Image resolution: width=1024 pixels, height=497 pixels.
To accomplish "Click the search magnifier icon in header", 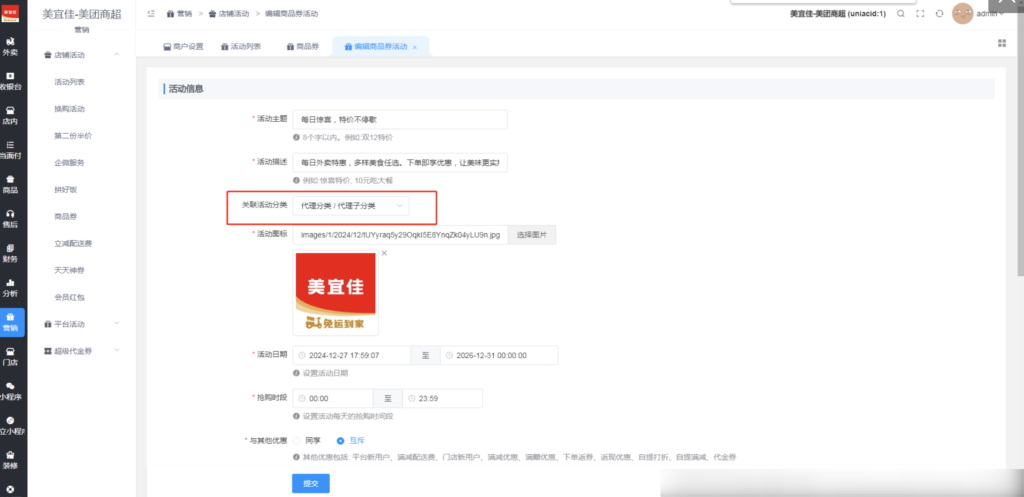I will pyautogui.click(x=901, y=14).
